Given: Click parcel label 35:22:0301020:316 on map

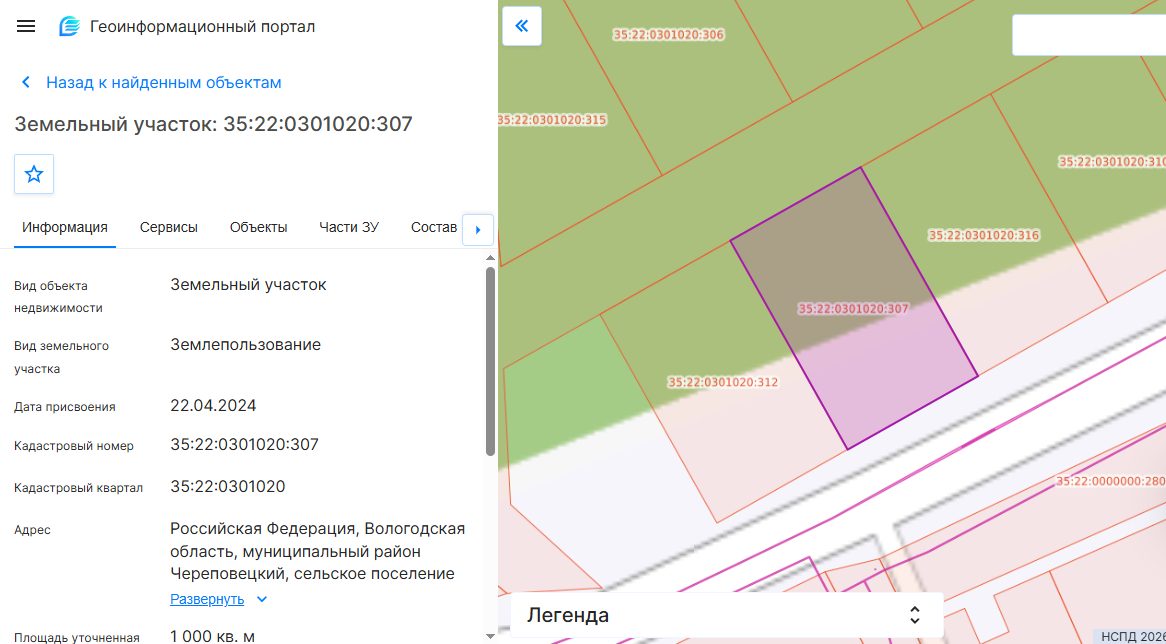Looking at the screenshot, I should 984,235.
